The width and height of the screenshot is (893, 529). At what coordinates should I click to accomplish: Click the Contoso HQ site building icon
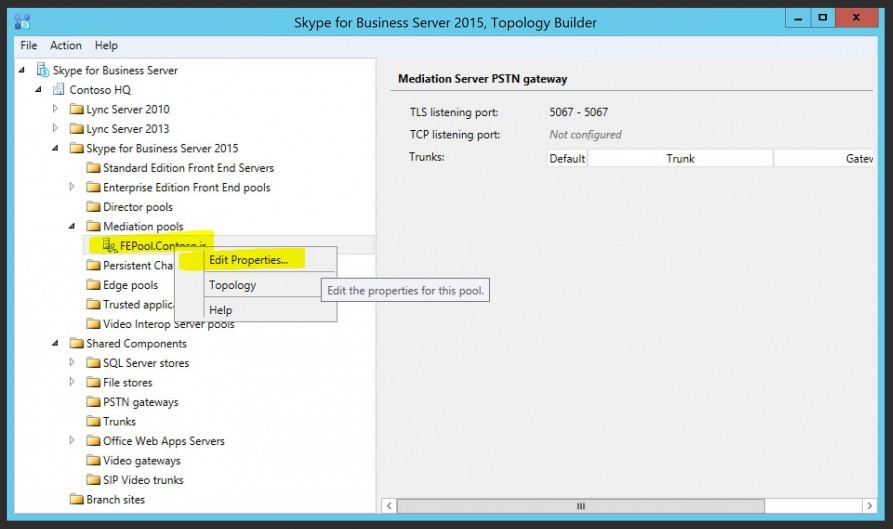tap(58, 89)
